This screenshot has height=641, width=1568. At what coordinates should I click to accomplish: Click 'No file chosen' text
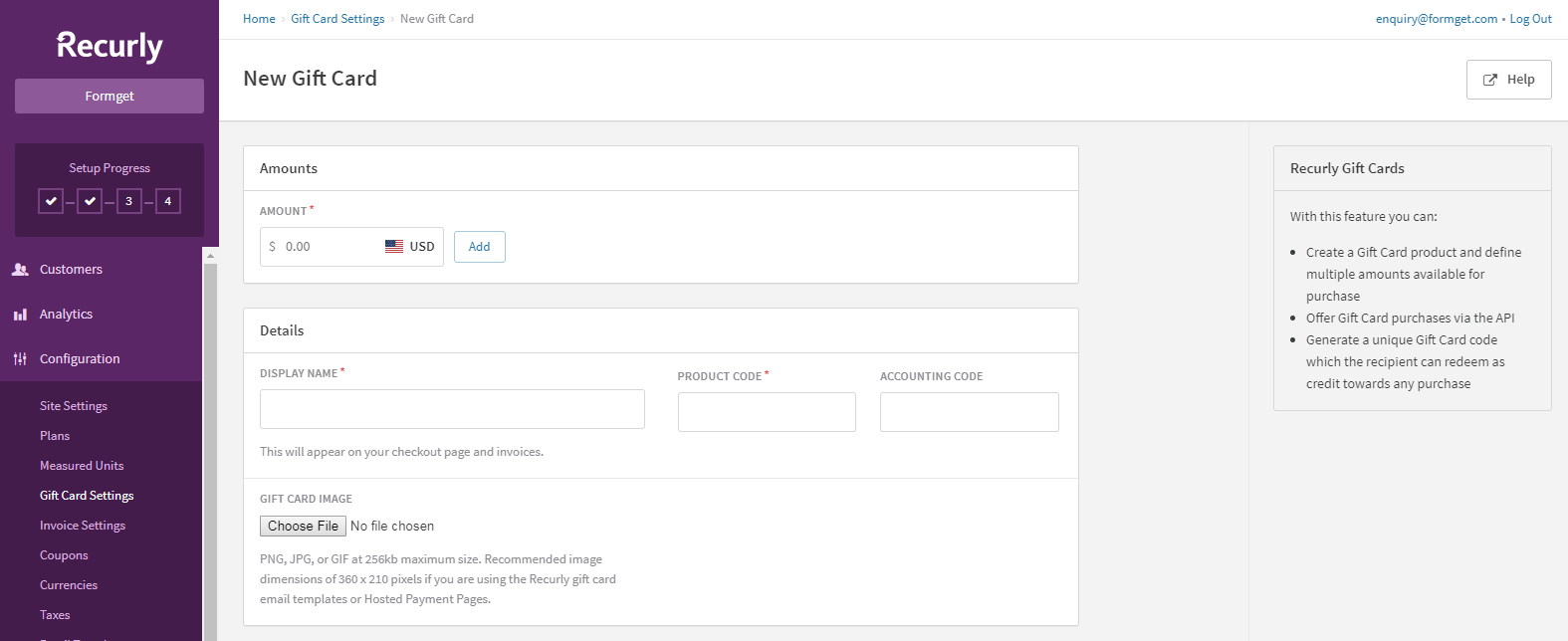pyautogui.click(x=392, y=526)
